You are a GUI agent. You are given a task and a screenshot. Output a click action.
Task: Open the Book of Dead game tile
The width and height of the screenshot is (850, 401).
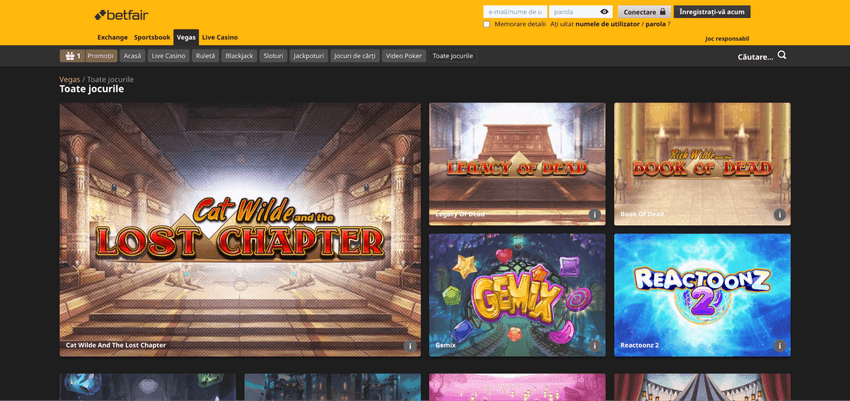pyautogui.click(x=702, y=164)
